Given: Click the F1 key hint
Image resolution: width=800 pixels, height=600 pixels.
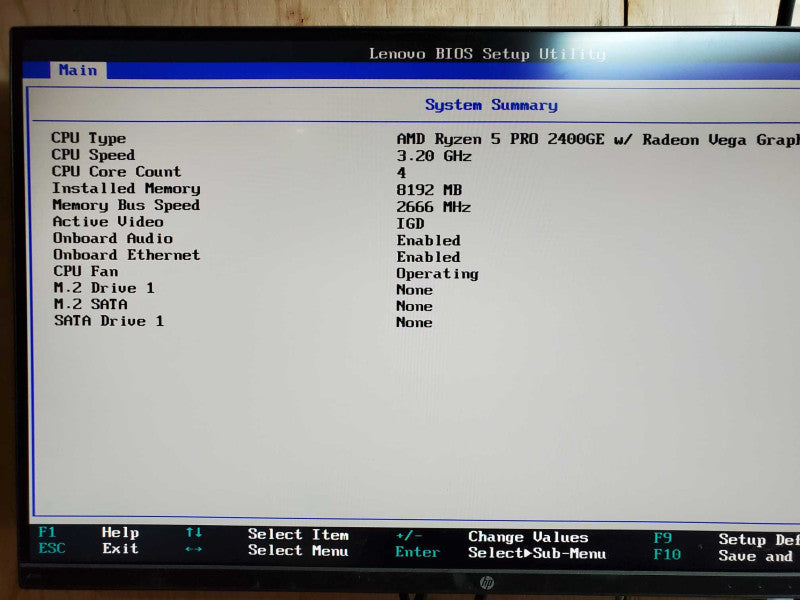Looking at the screenshot, I should [x=47, y=532].
